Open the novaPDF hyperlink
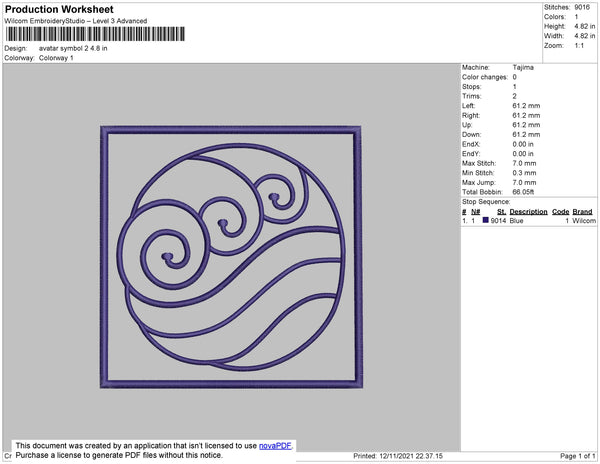 275,446
